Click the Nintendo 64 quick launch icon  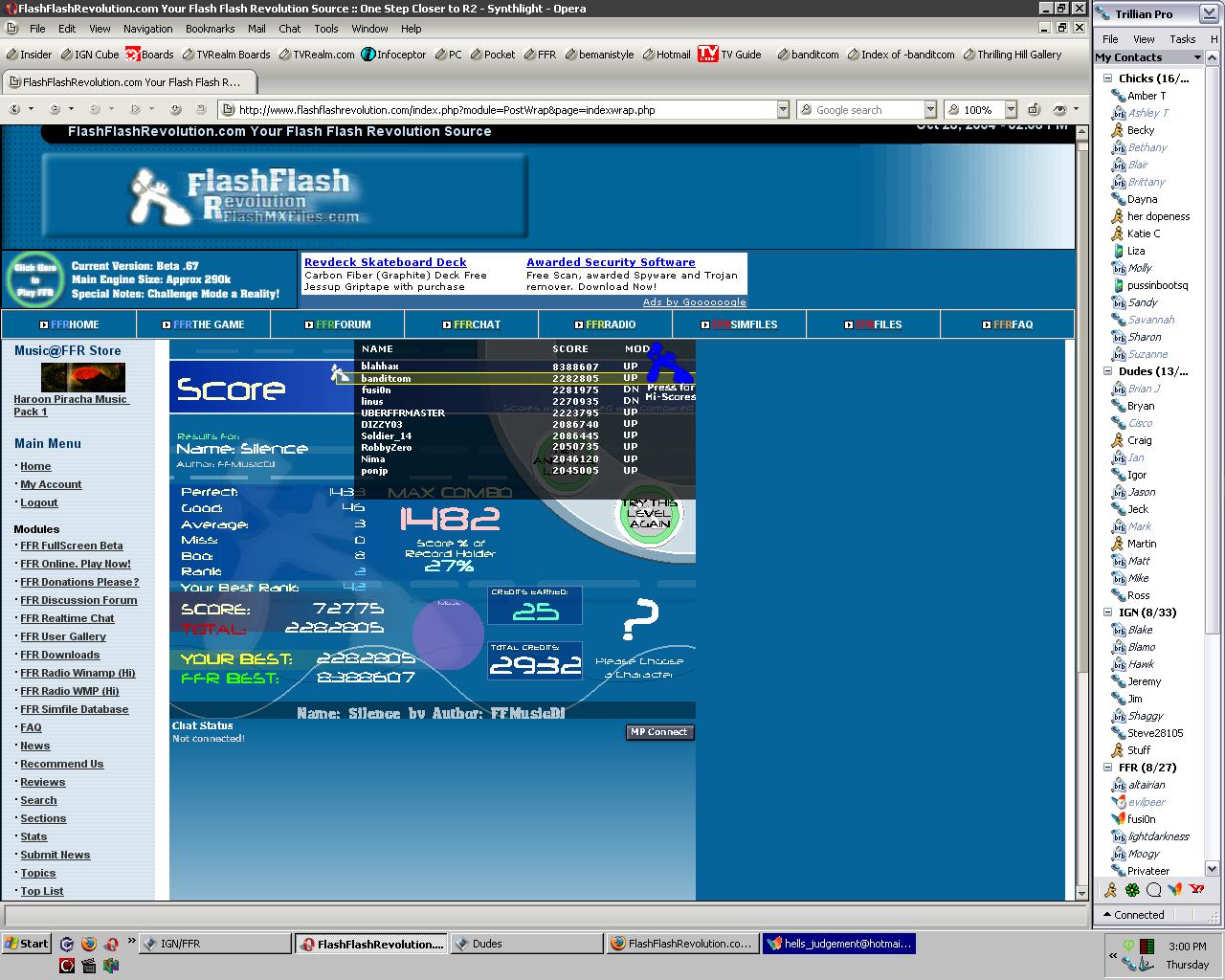coord(111,966)
